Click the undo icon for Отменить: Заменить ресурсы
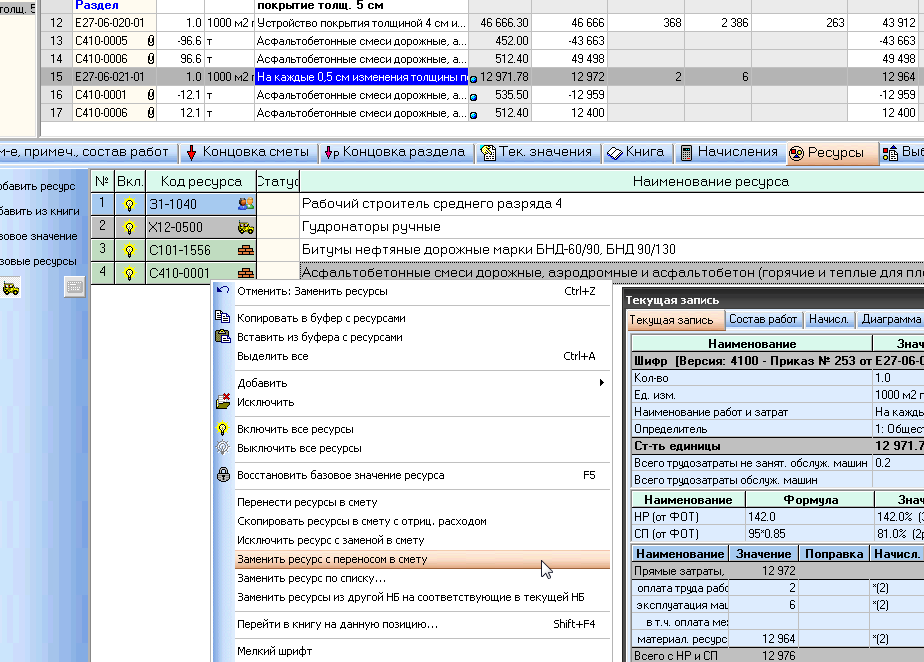This screenshot has height=662, width=924. click(x=223, y=292)
